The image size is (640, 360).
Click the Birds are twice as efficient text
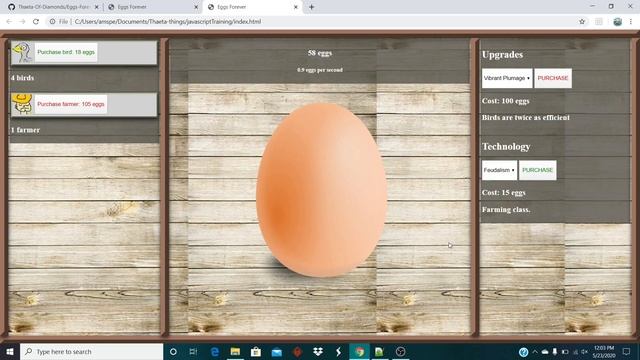526,118
